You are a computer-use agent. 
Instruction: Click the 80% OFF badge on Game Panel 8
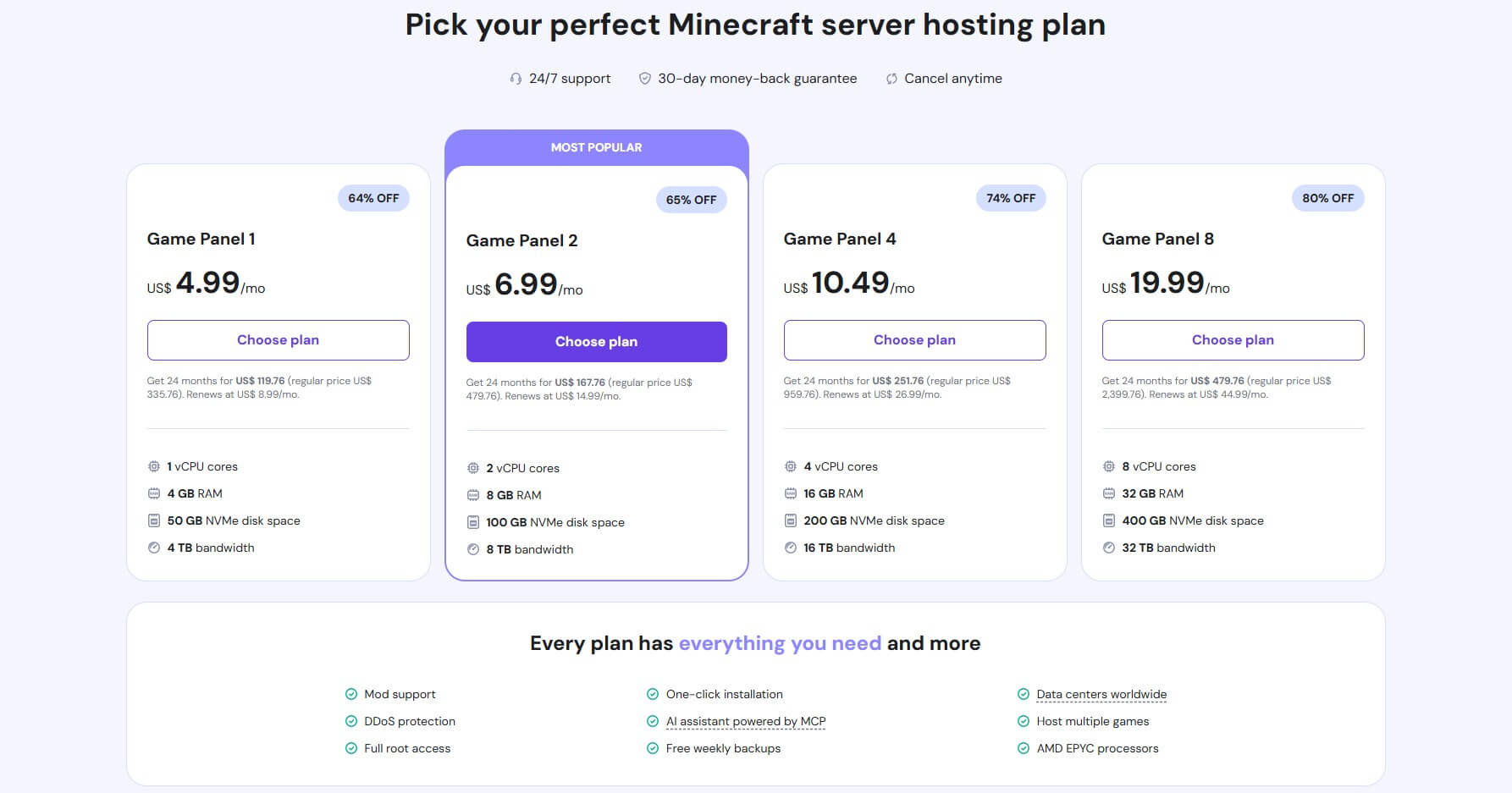pos(1328,197)
